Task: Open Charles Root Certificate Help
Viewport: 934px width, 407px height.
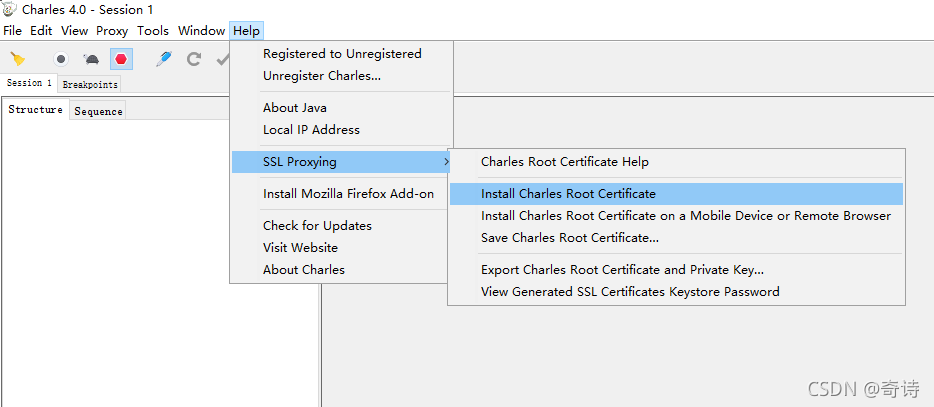Action: (676, 162)
